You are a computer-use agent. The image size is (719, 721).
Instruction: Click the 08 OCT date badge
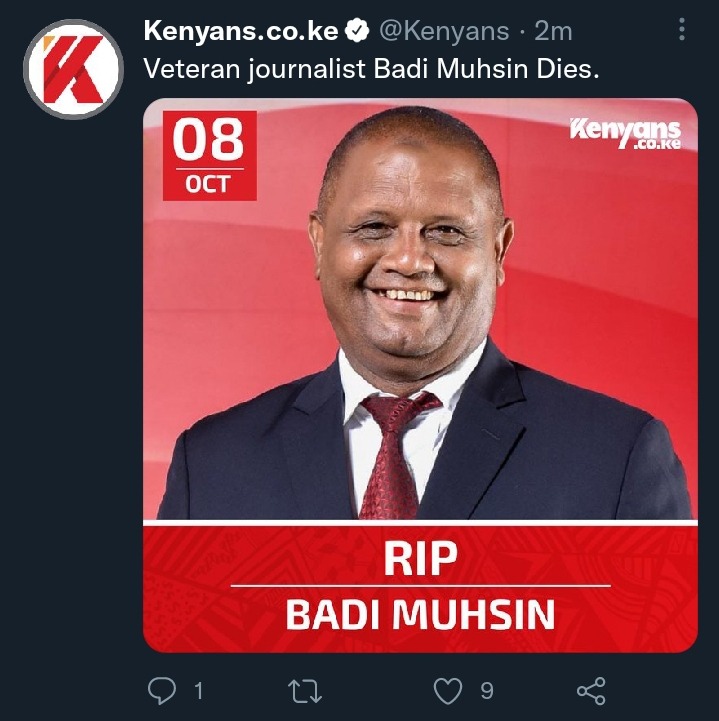210,156
